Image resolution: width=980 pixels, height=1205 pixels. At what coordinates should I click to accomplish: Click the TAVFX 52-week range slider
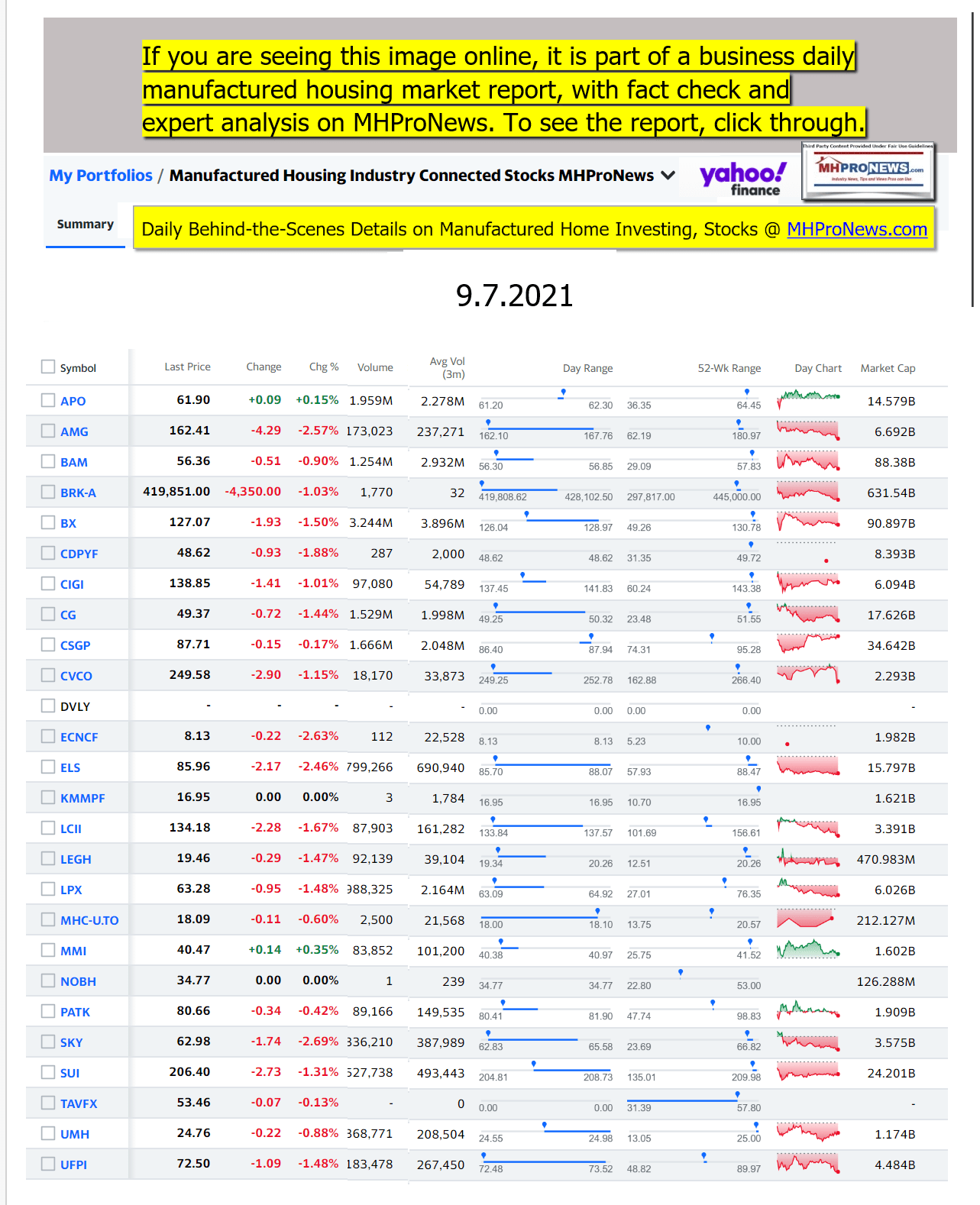pos(694,1100)
